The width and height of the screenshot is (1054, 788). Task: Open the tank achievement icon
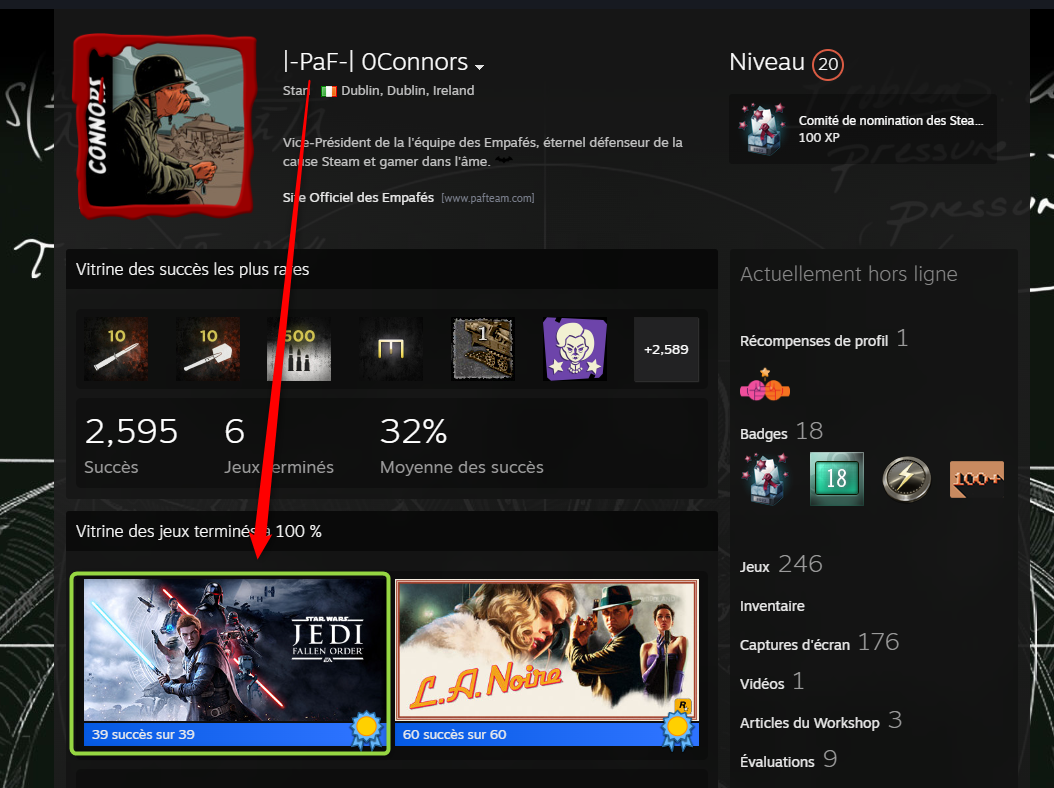[x=483, y=350]
